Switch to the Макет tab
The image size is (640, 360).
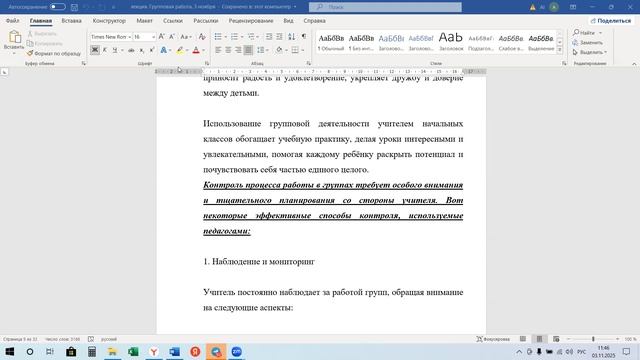[x=144, y=20]
